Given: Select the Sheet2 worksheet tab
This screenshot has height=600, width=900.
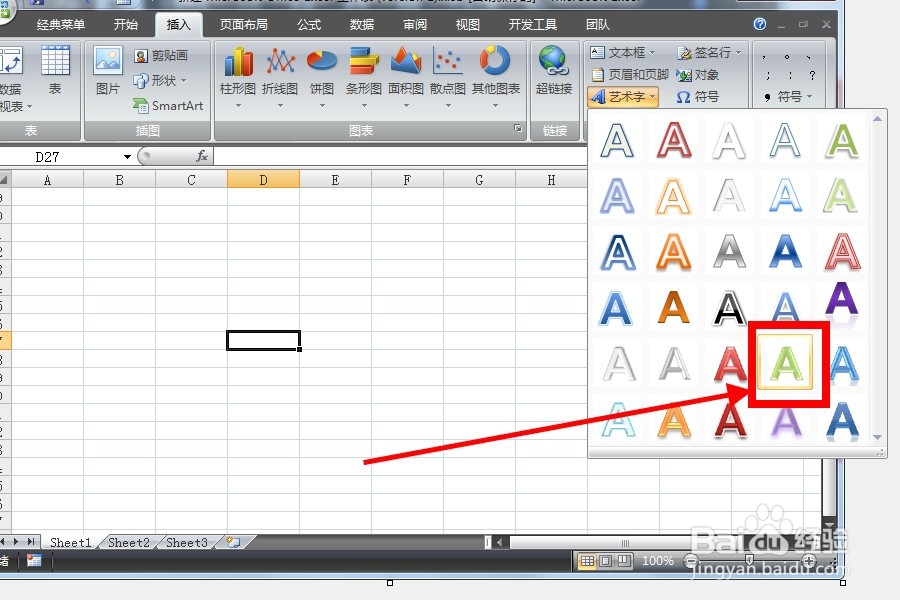Looking at the screenshot, I should click(129, 543).
